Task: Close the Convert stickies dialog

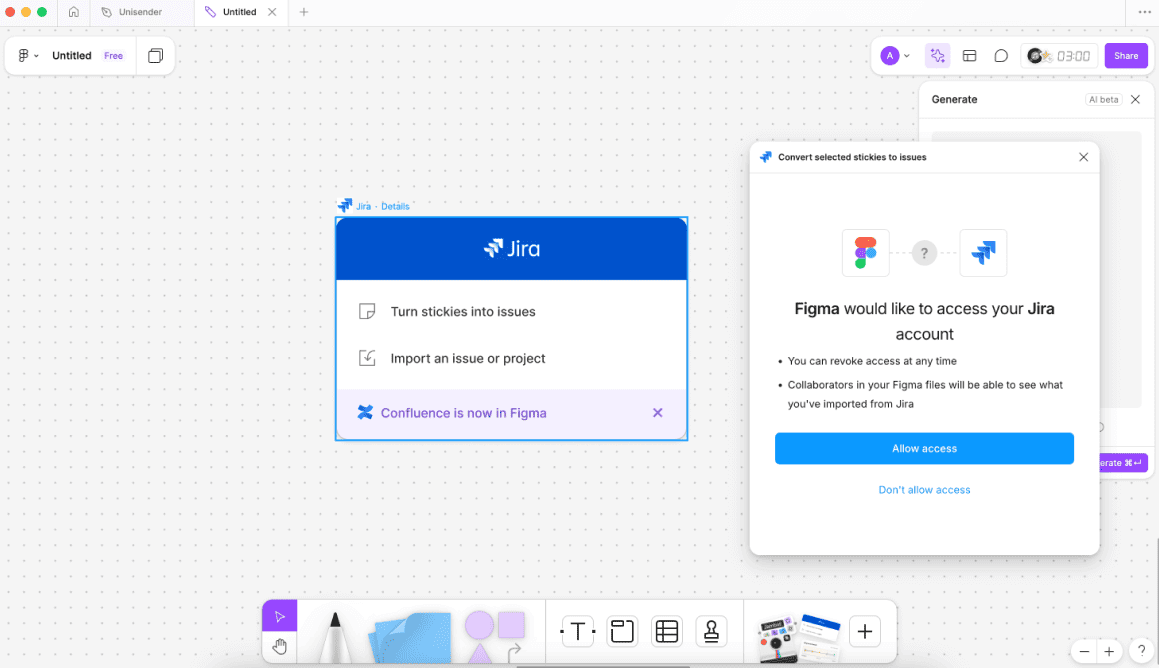Action: tap(1084, 157)
